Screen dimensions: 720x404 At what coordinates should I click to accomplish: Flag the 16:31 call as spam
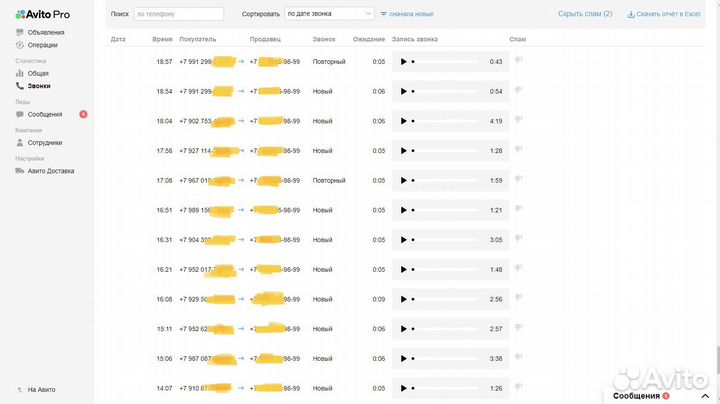point(519,240)
